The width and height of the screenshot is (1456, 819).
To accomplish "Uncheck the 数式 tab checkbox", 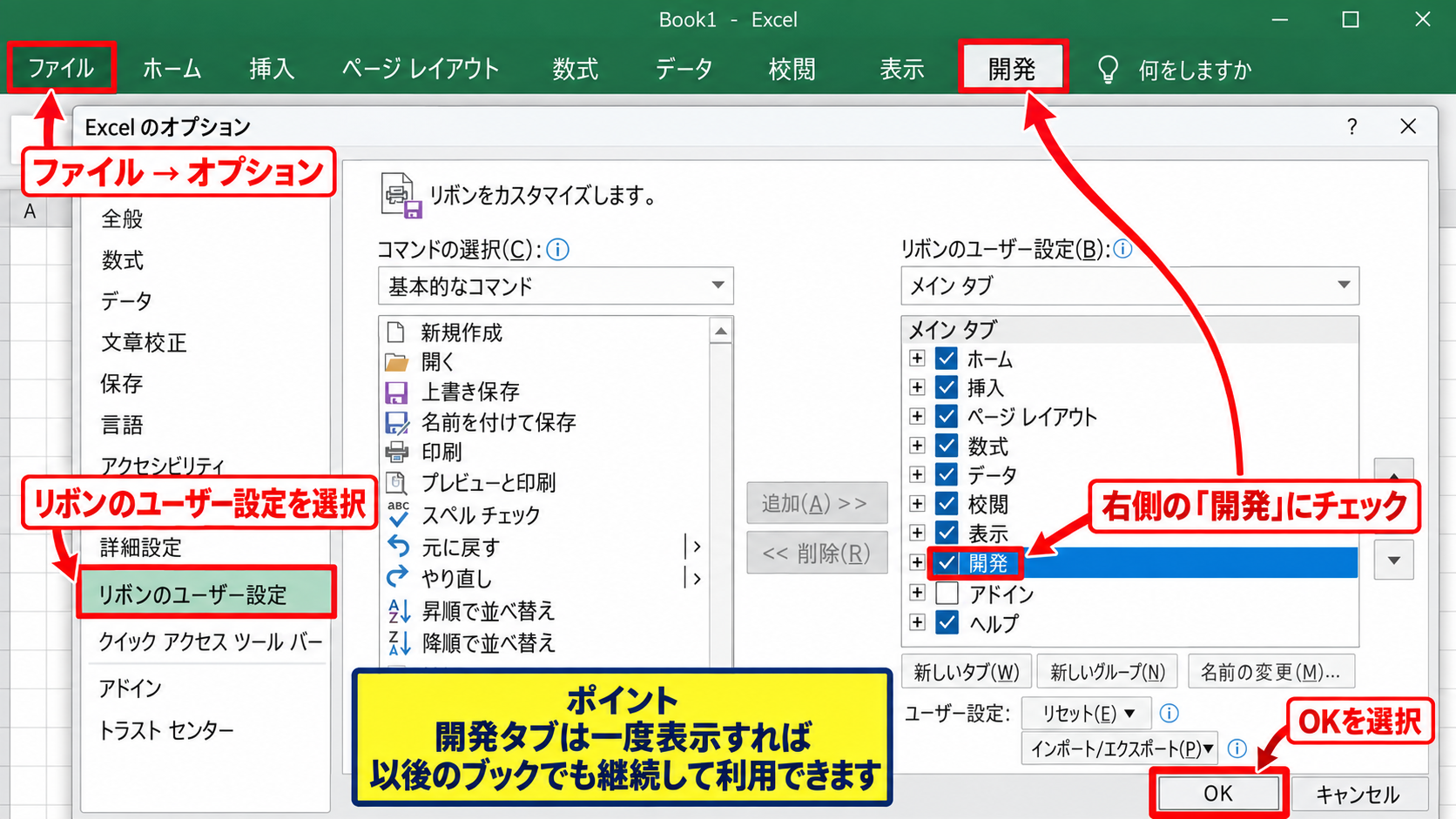I will click(947, 446).
